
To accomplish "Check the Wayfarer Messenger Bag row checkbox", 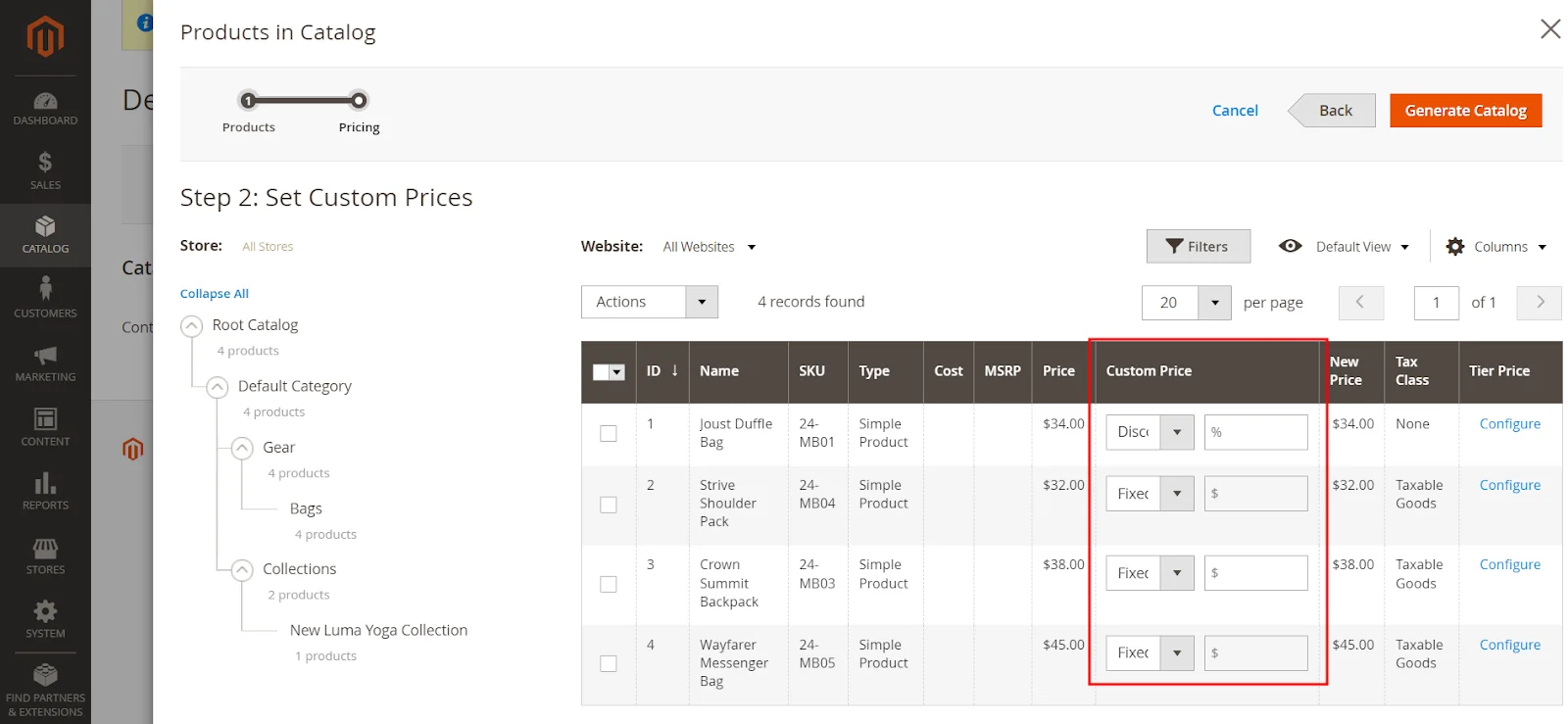I will (x=609, y=663).
